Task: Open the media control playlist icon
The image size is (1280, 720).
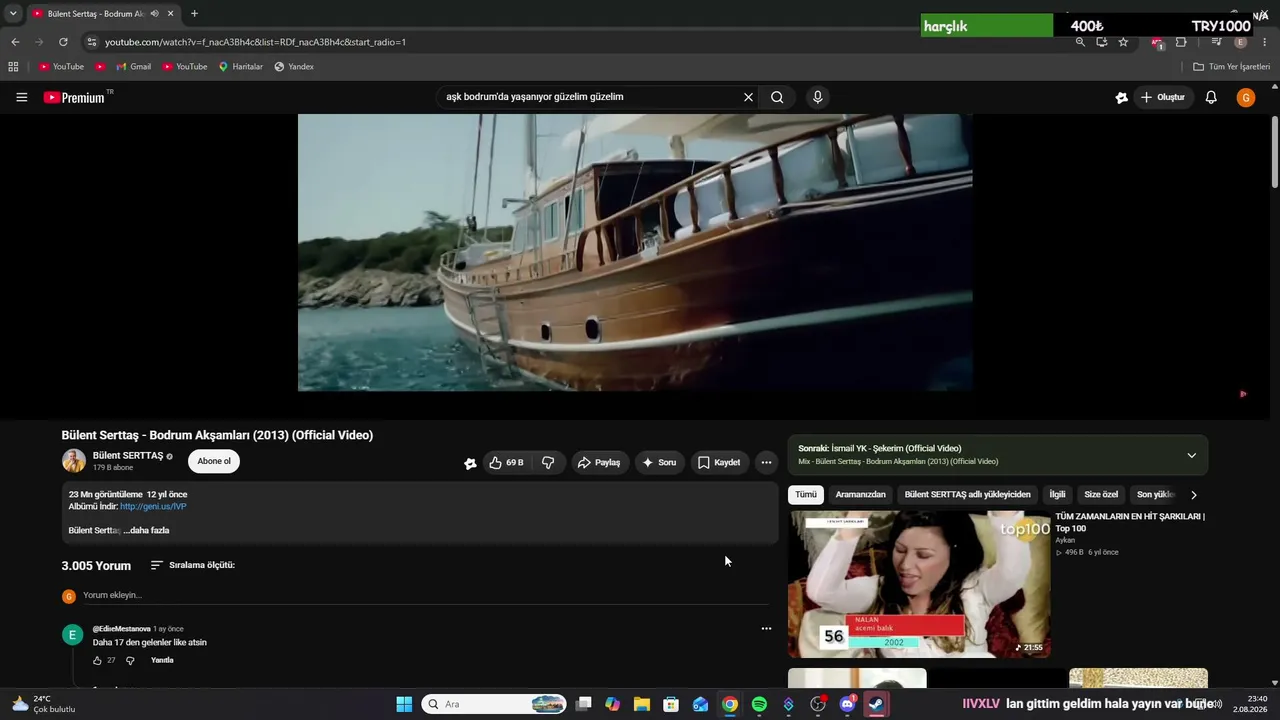Action: (x=1216, y=42)
